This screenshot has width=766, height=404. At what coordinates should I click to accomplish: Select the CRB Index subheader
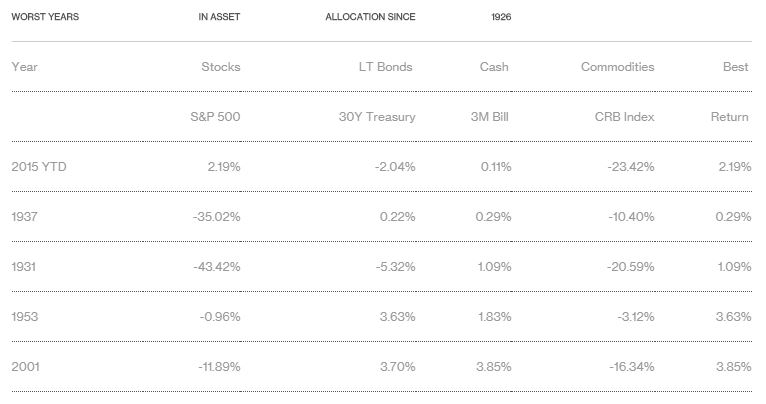624,117
